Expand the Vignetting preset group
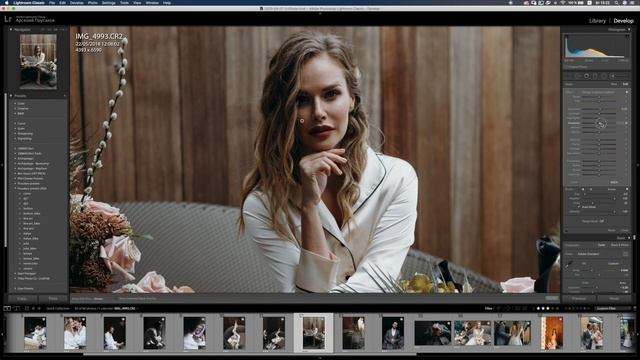The height and width of the screenshot is (360, 640). click(15, 138)
